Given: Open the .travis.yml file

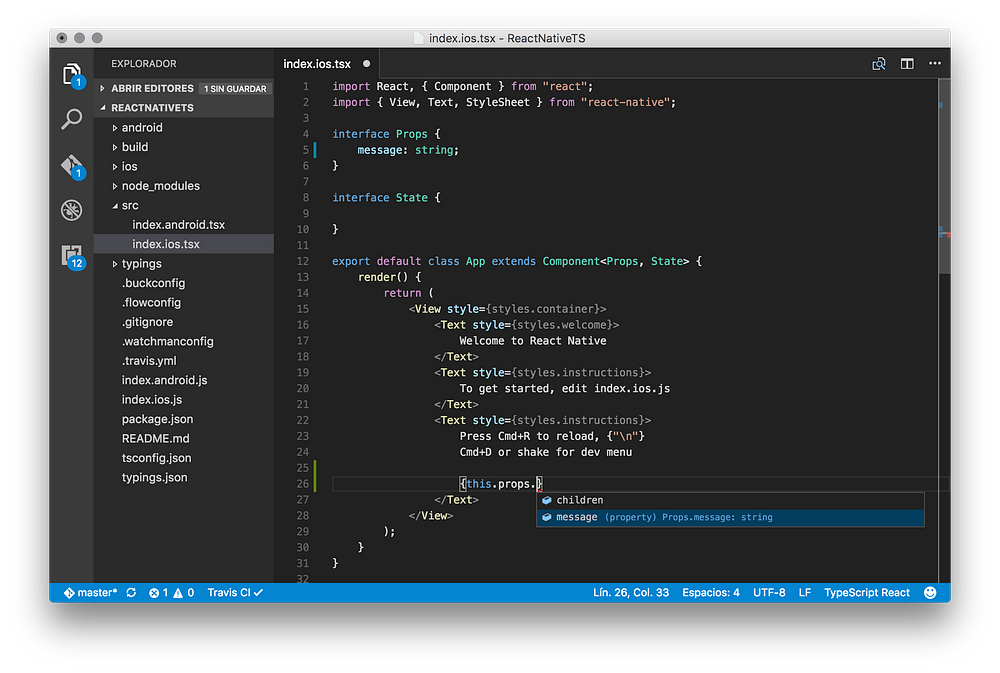Looking at the screenshot, I should pos(184,361).
